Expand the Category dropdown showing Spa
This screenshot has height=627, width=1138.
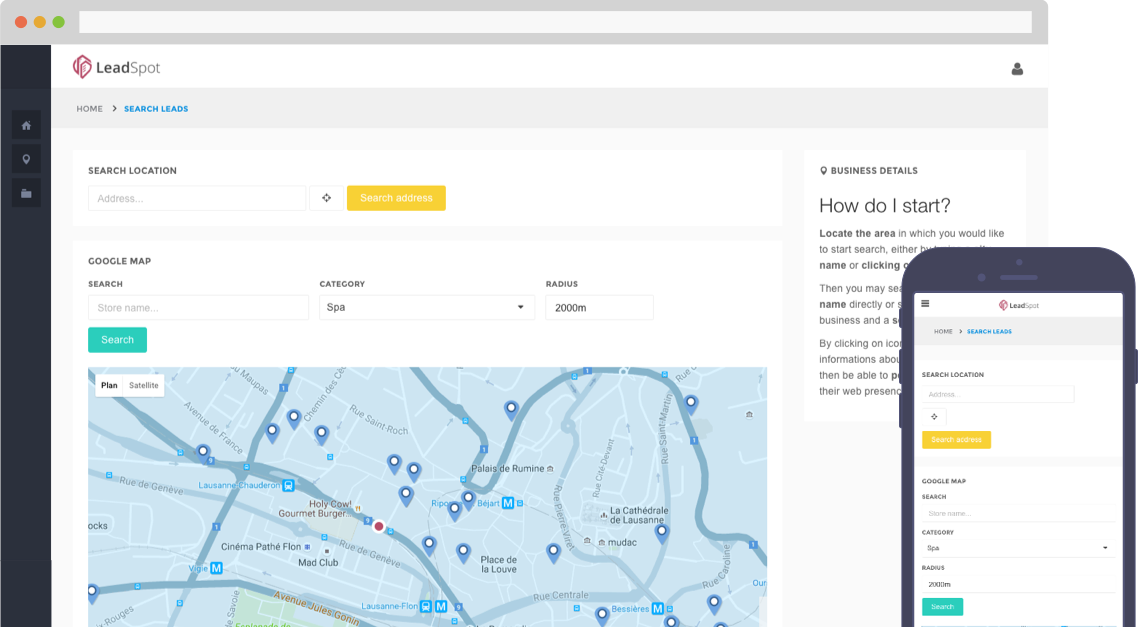coord(427,308)
